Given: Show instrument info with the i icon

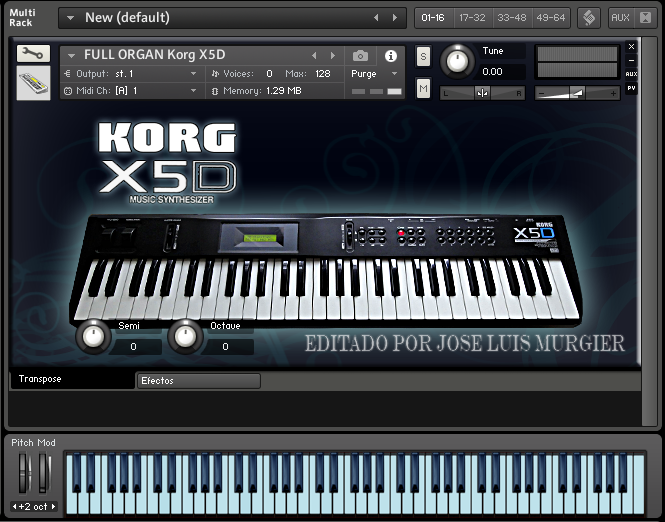Looking at the screenshot, I should point(391,56).
